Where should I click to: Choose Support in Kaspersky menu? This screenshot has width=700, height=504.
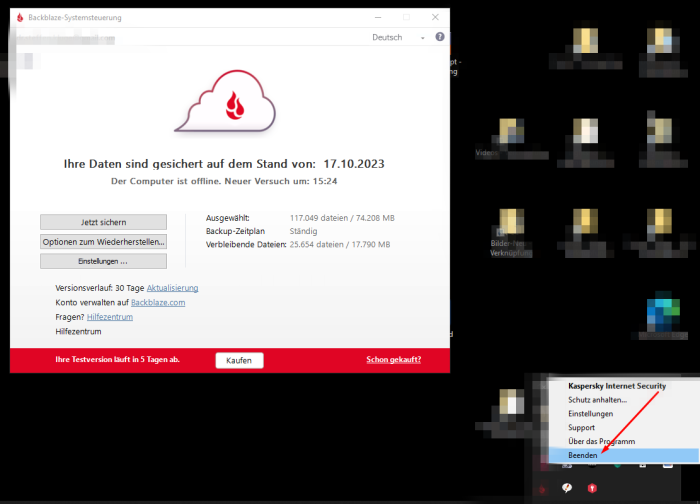point(581,428)
